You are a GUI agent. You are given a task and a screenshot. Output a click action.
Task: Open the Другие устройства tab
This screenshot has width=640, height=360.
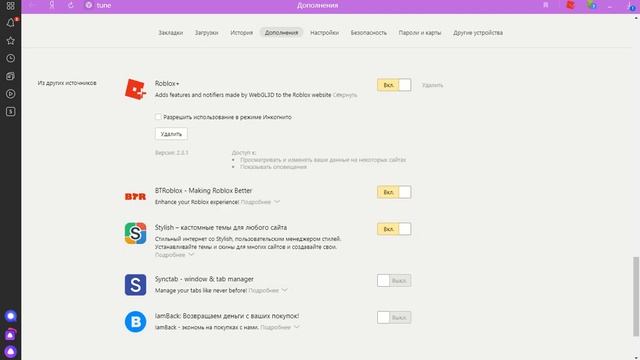478,33
